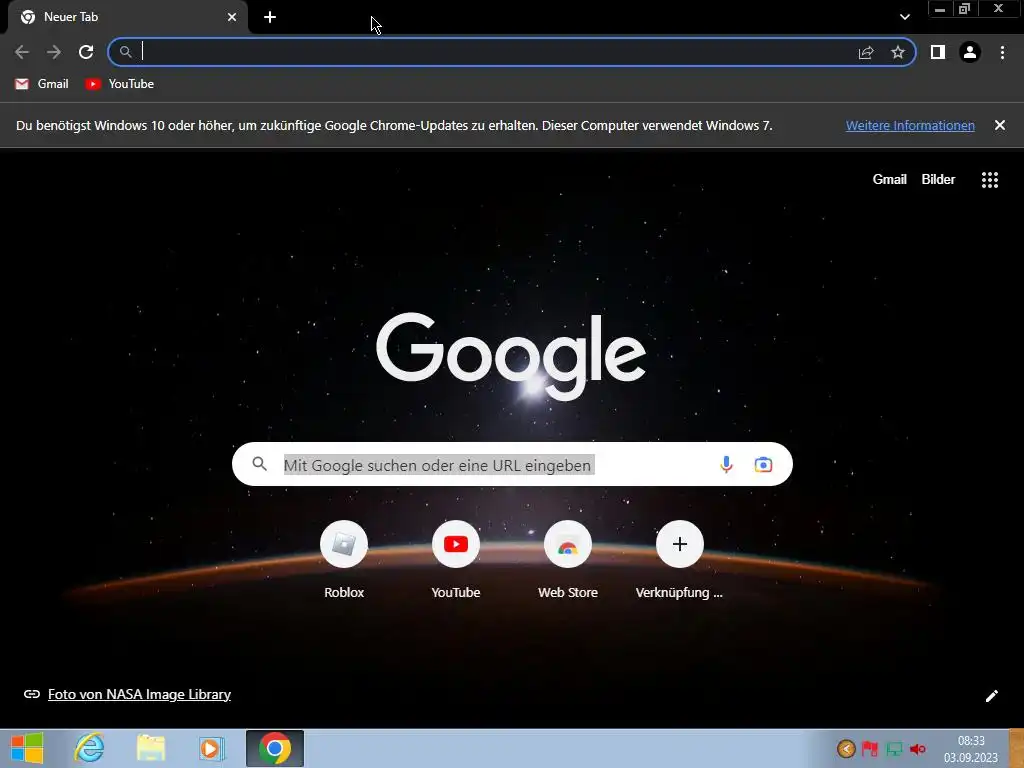Open network status tray icon
The width and height of the screenshot is (1024, 768).
pos(894,749)
